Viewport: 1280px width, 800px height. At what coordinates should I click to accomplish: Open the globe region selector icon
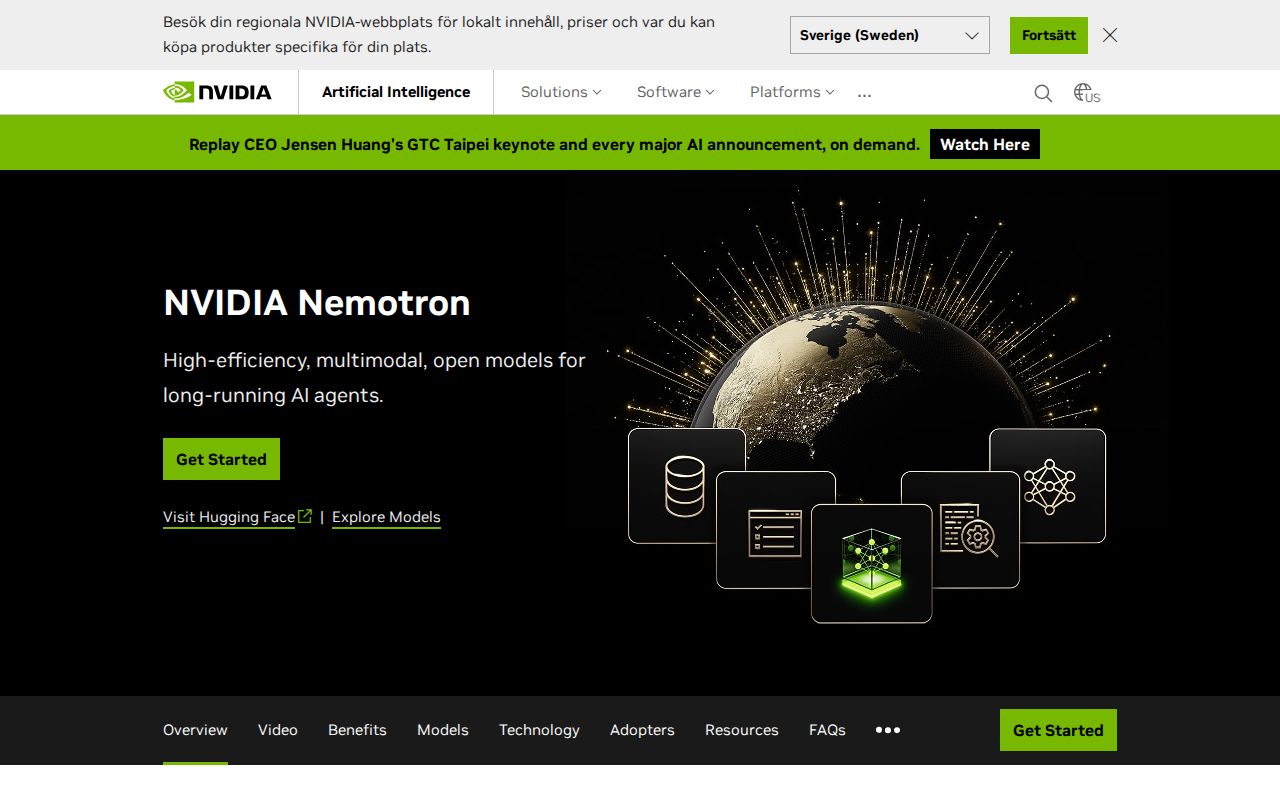point(1087,93)
